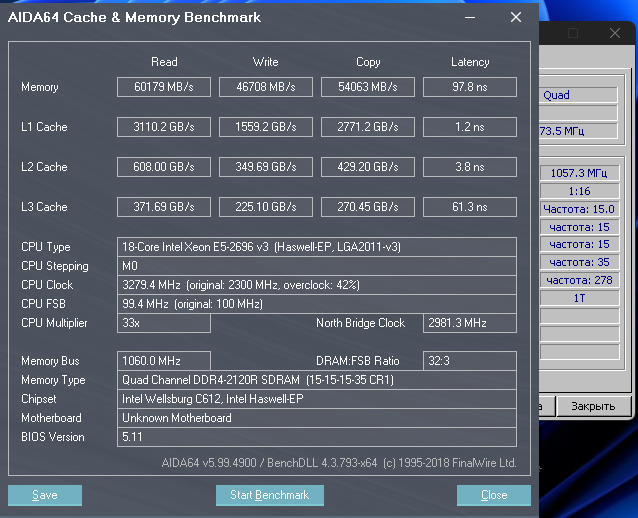
Task: Close the background window with its X
Action: (615, 33)
